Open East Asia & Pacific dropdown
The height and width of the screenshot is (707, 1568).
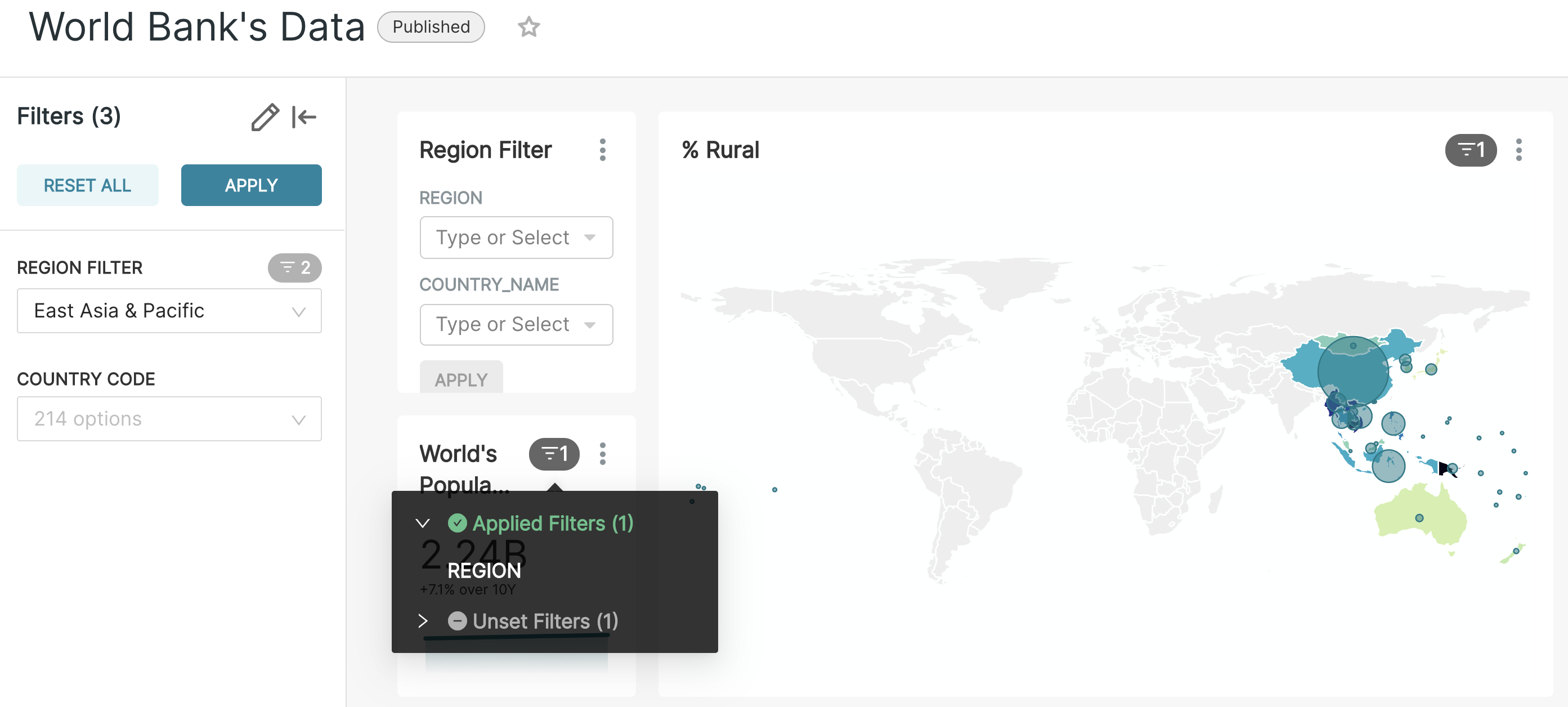click(169, 311)
